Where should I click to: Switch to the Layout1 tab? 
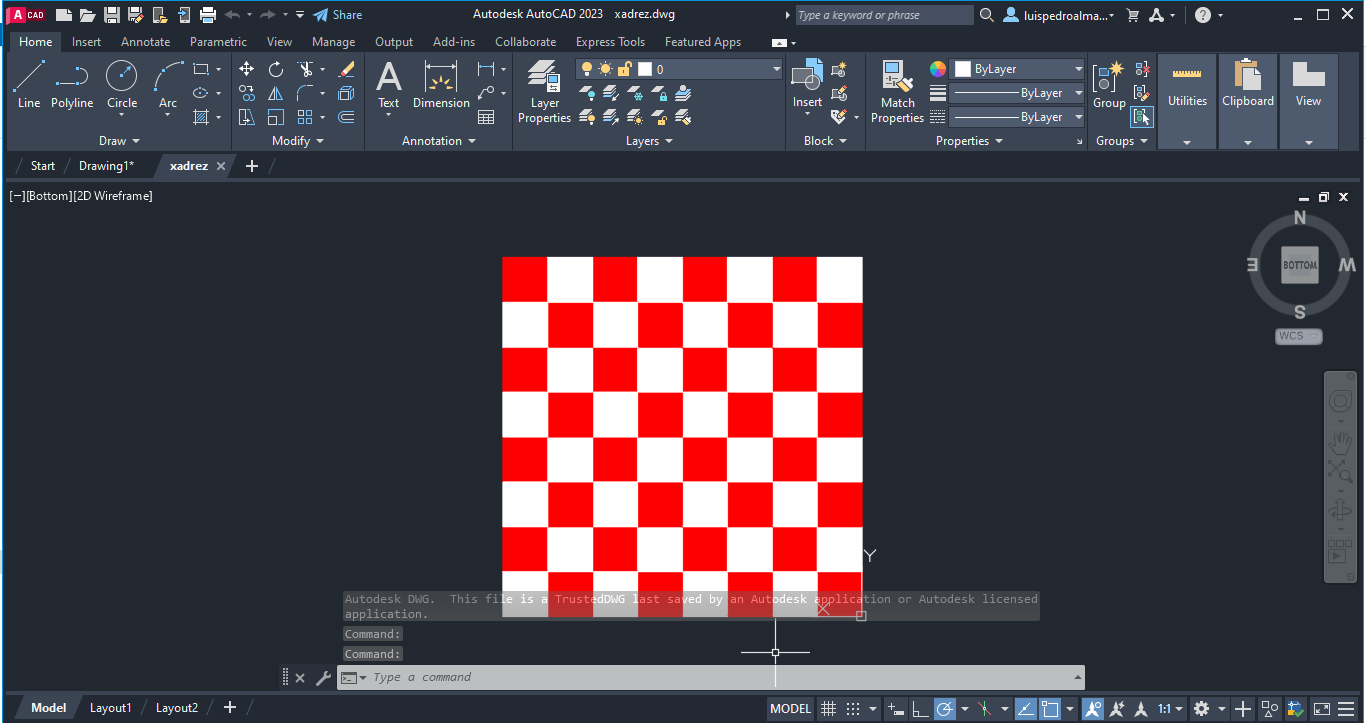[x=110, y=708]
